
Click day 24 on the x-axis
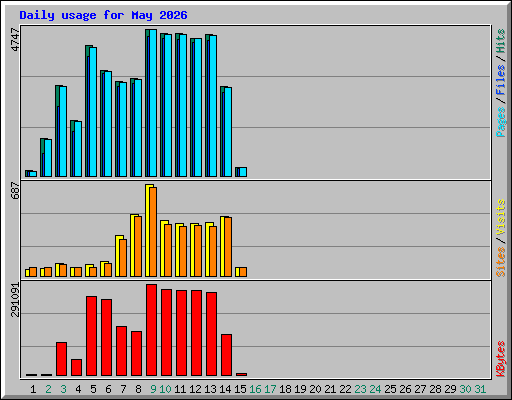pyautogui.click(x=375, y=389)
